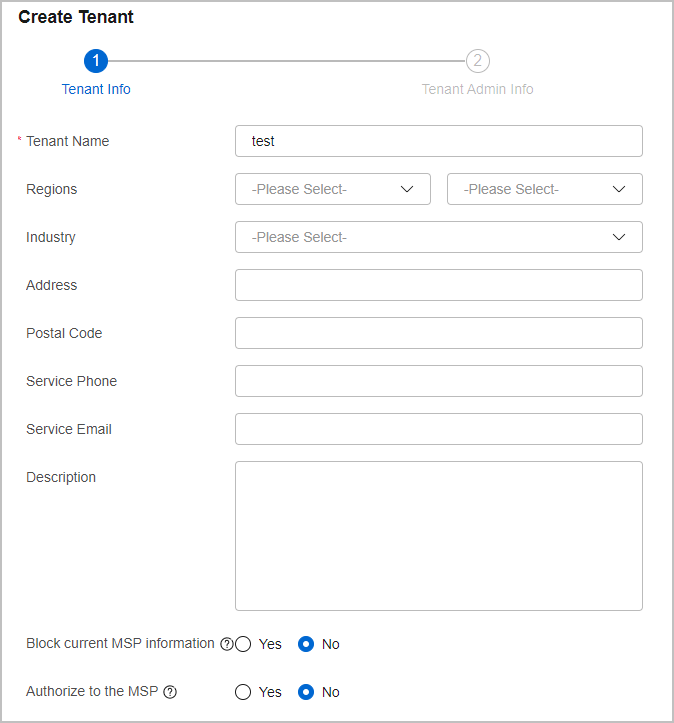Click the chevron in the second Regions dropdown
The image size is (674, 723).
619,189
